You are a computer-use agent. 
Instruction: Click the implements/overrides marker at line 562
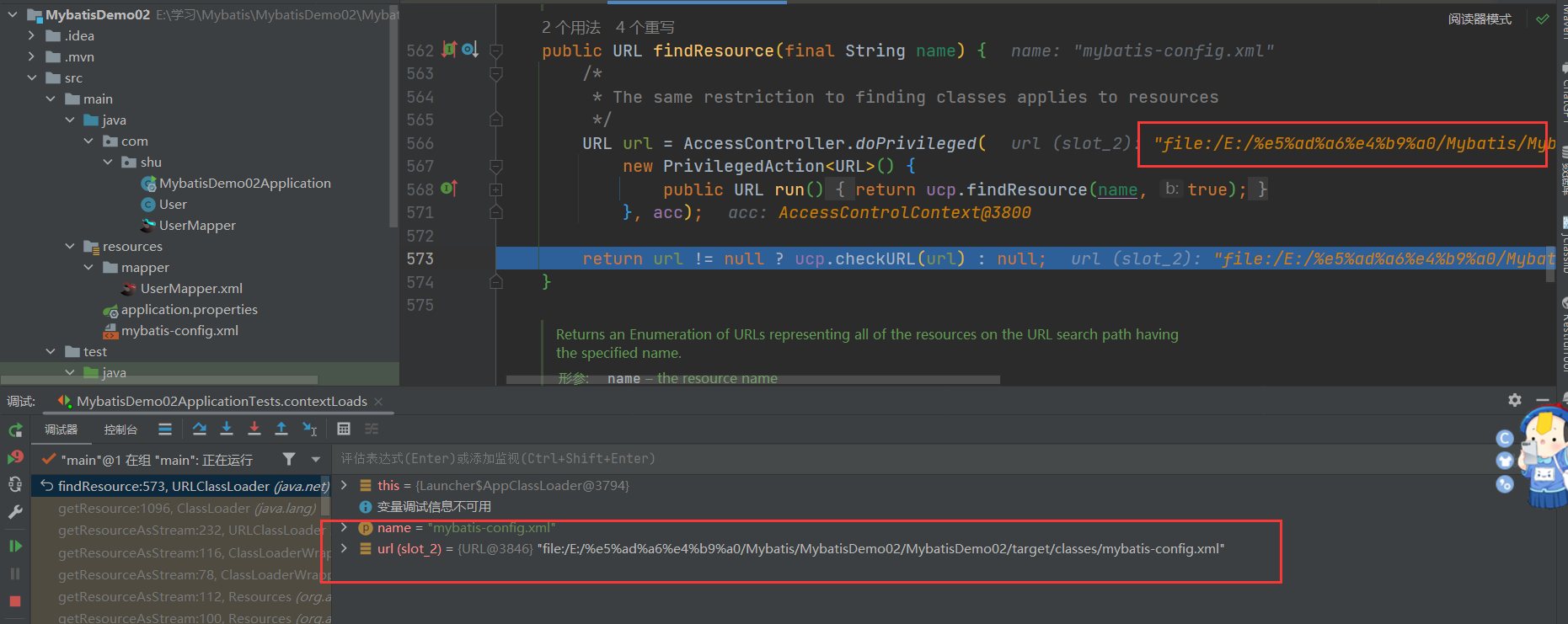click(449, 50)
